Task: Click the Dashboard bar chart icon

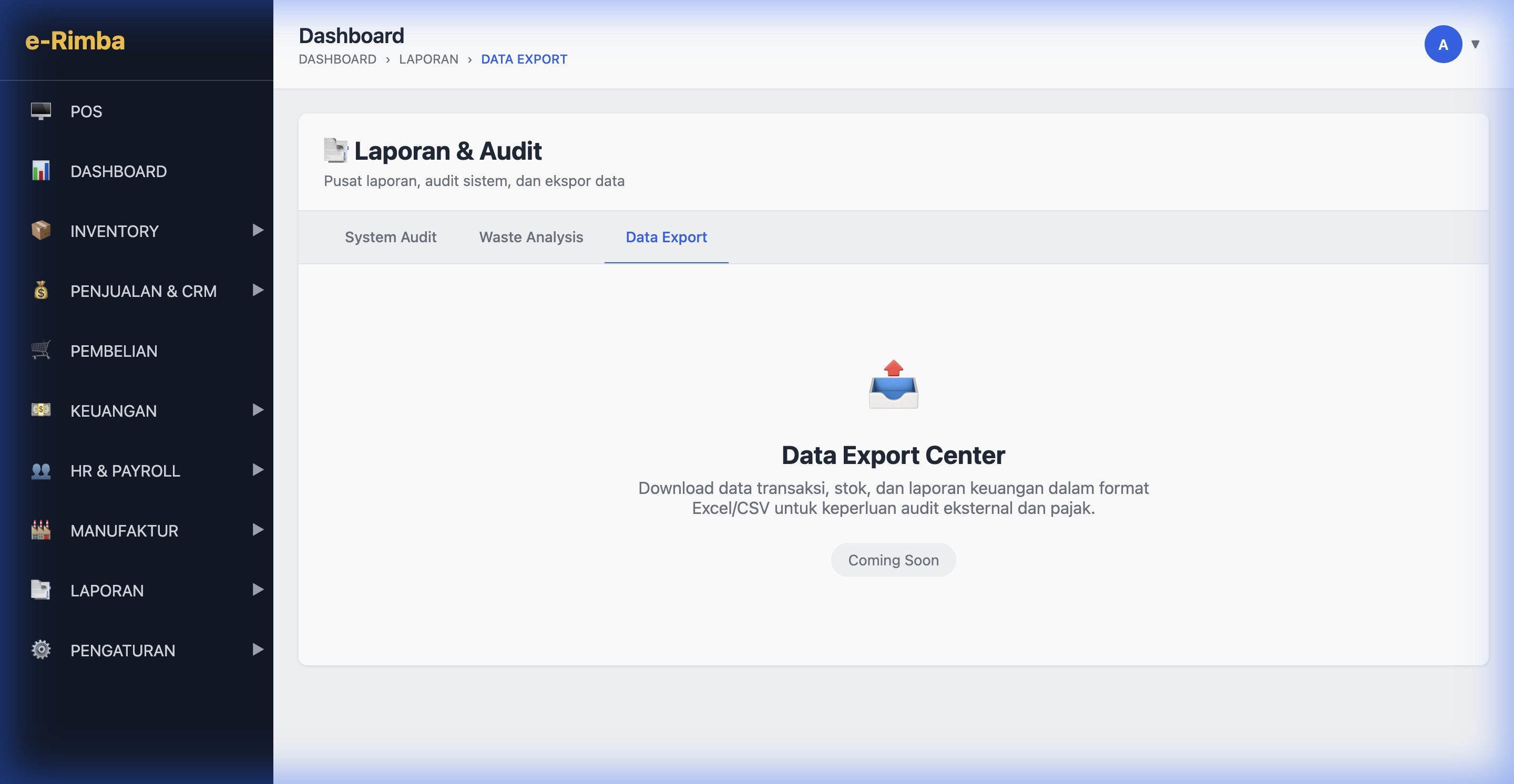Action: click(x=40, y=171)
